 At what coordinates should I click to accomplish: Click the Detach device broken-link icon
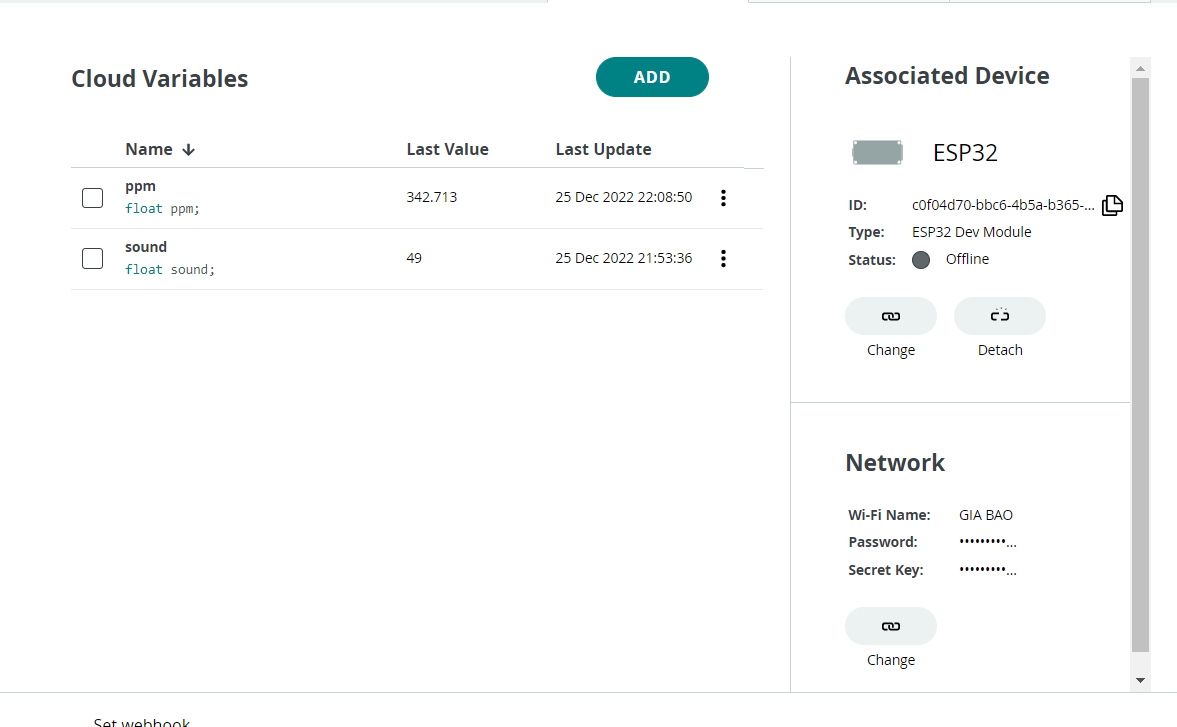tap(999, 315)
